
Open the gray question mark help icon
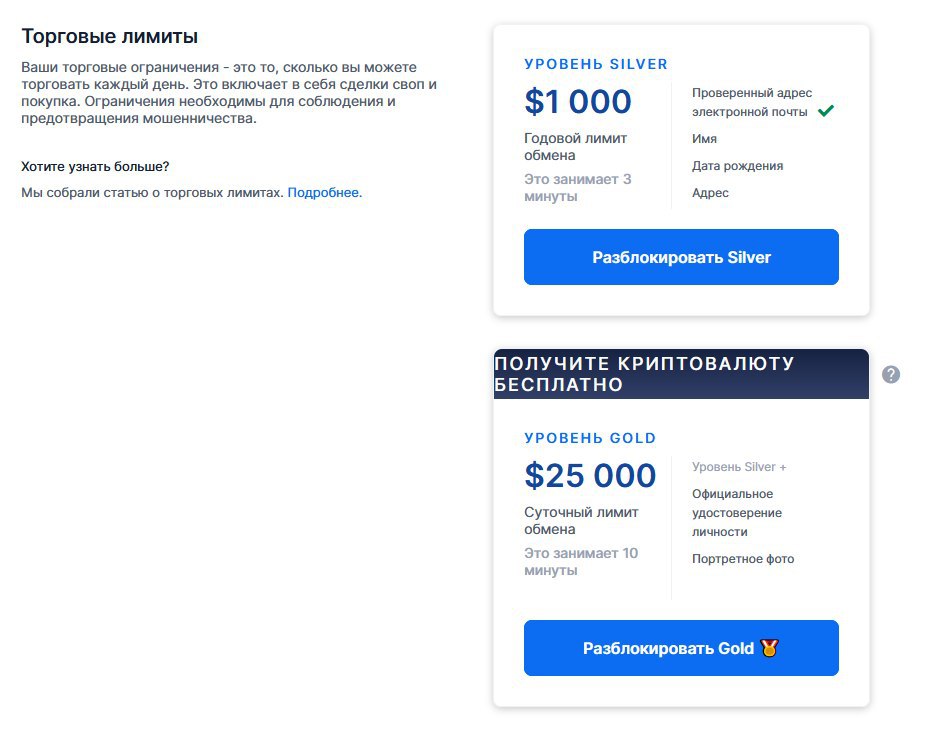click(891, 374)
